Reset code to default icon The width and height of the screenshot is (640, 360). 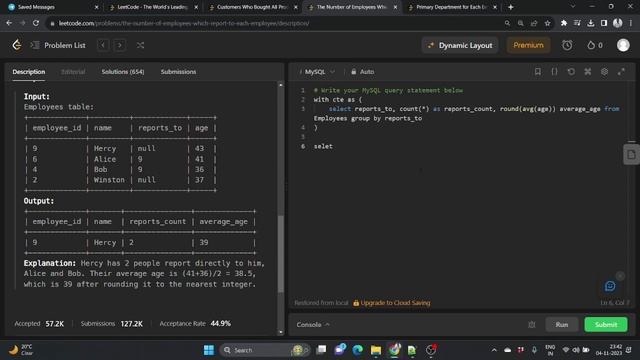(571, 72)
